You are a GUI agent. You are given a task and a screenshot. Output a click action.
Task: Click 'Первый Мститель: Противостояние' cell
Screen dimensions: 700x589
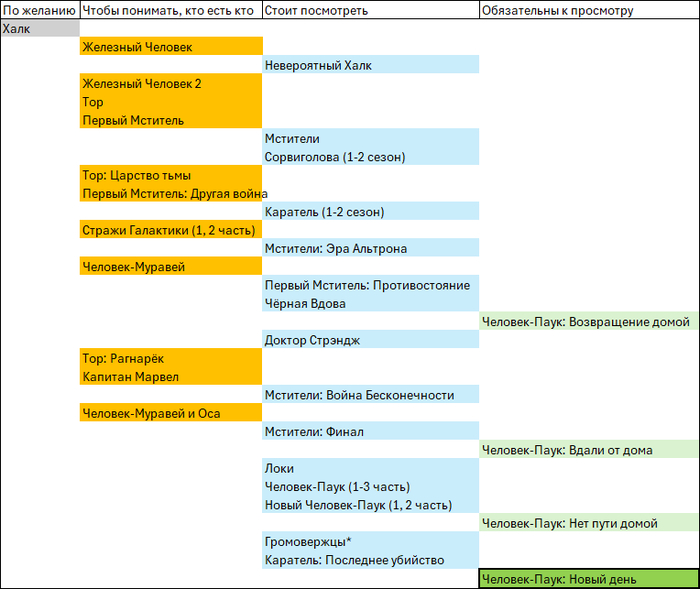tap(371, 284)
